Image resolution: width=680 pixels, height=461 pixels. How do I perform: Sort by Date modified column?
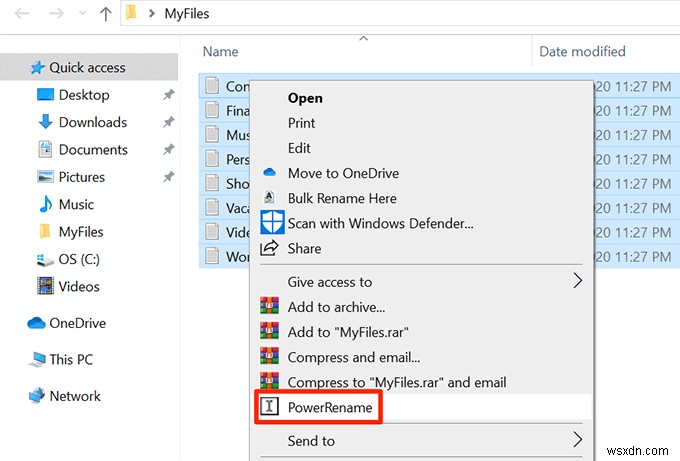[582, 52]
